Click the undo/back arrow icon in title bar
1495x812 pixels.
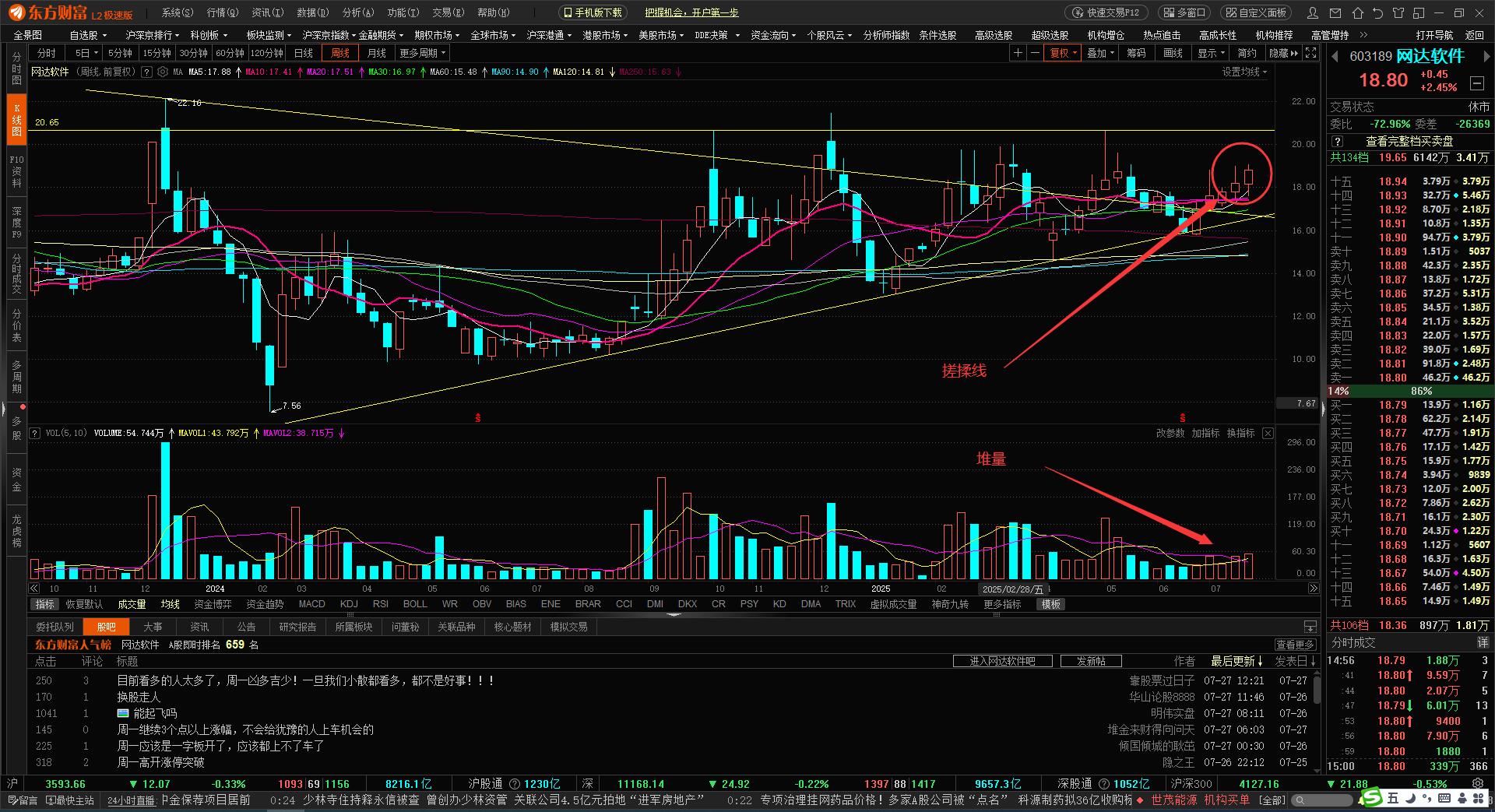pyautogui.click(x=1378, y=12)
